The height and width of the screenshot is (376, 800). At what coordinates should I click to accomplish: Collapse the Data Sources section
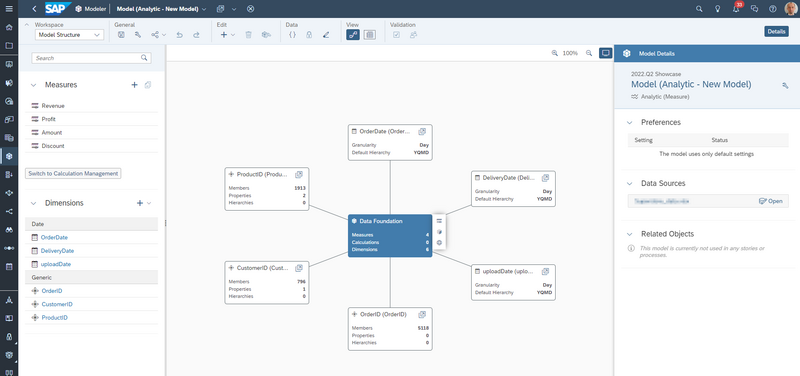(x=630, y=183)
